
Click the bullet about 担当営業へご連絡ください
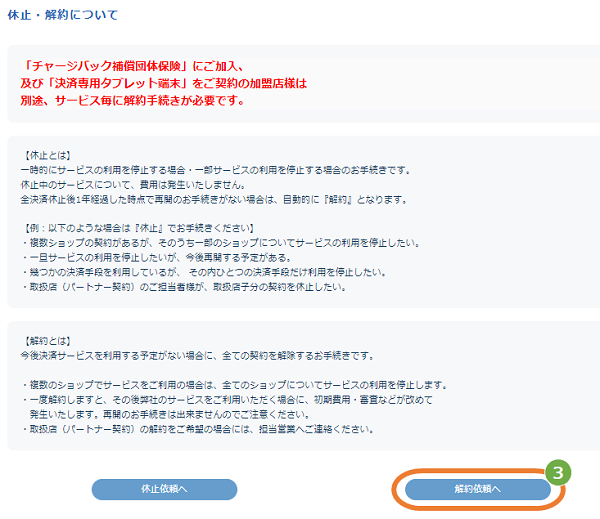(198, 429)
